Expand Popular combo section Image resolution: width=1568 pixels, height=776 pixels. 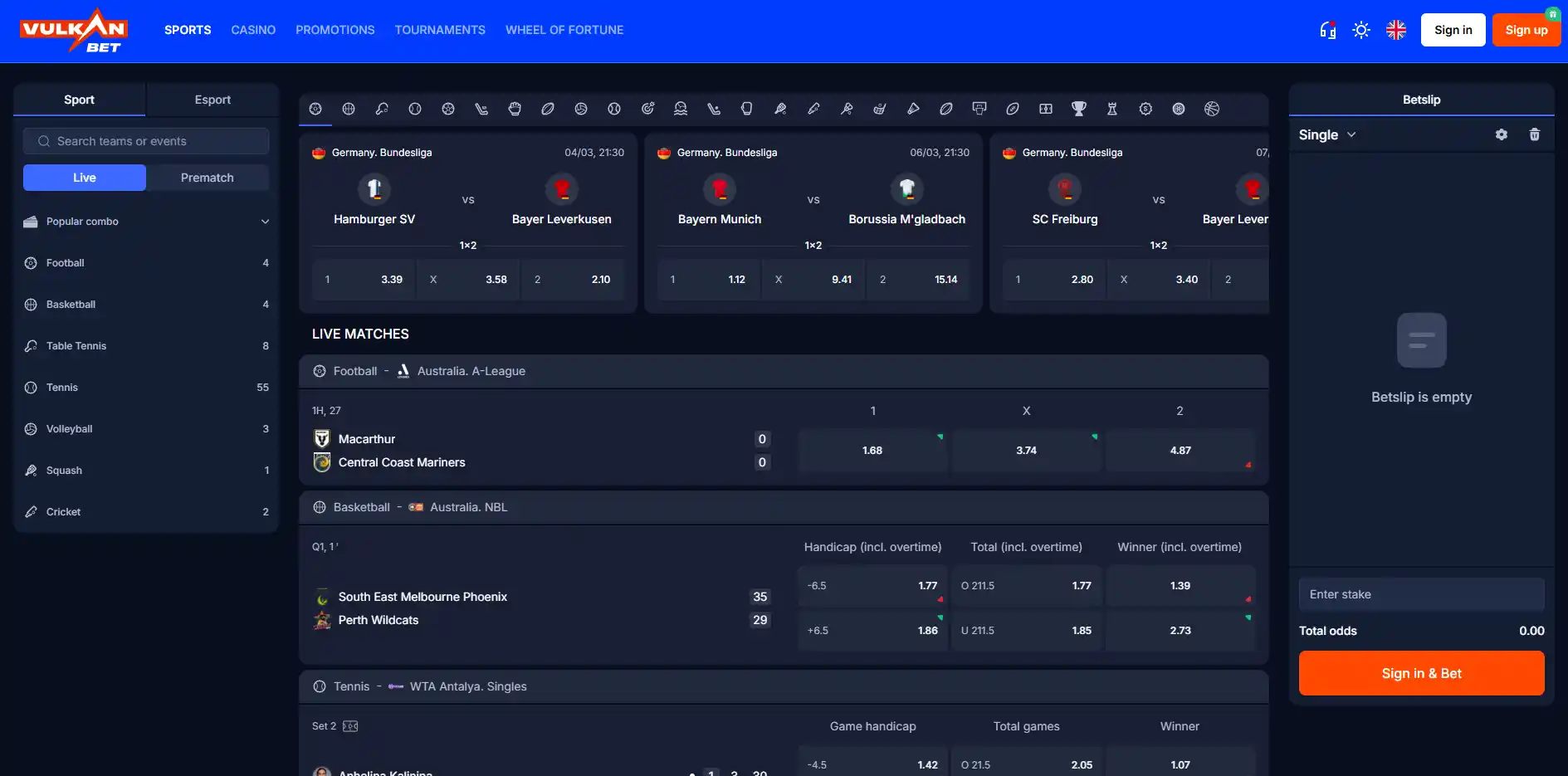click(x=146, y=222)
